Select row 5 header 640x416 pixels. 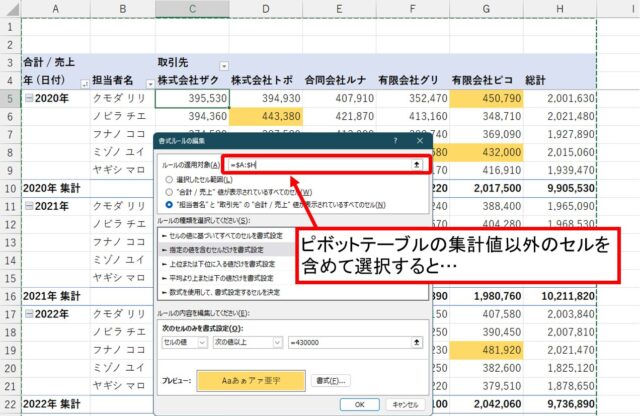(x=10, y=98)
